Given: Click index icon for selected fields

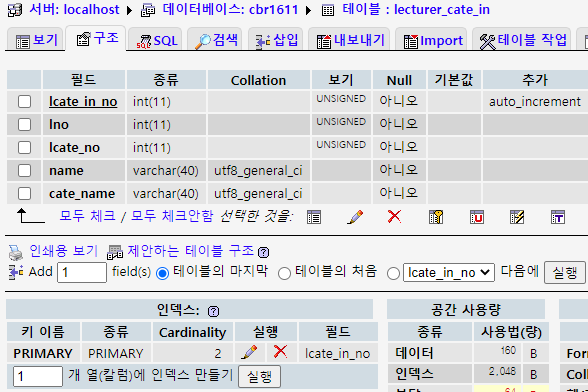Looking at the screenshot, I should [x=517, y=217].
